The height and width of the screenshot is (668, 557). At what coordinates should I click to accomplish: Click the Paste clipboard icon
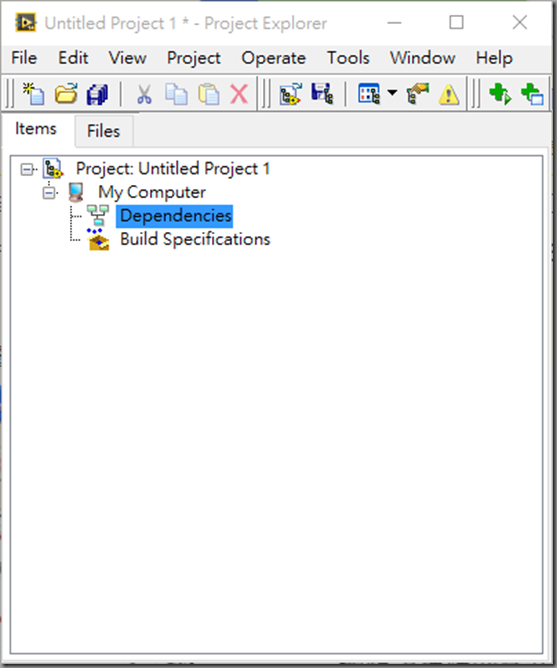point(208,94)
